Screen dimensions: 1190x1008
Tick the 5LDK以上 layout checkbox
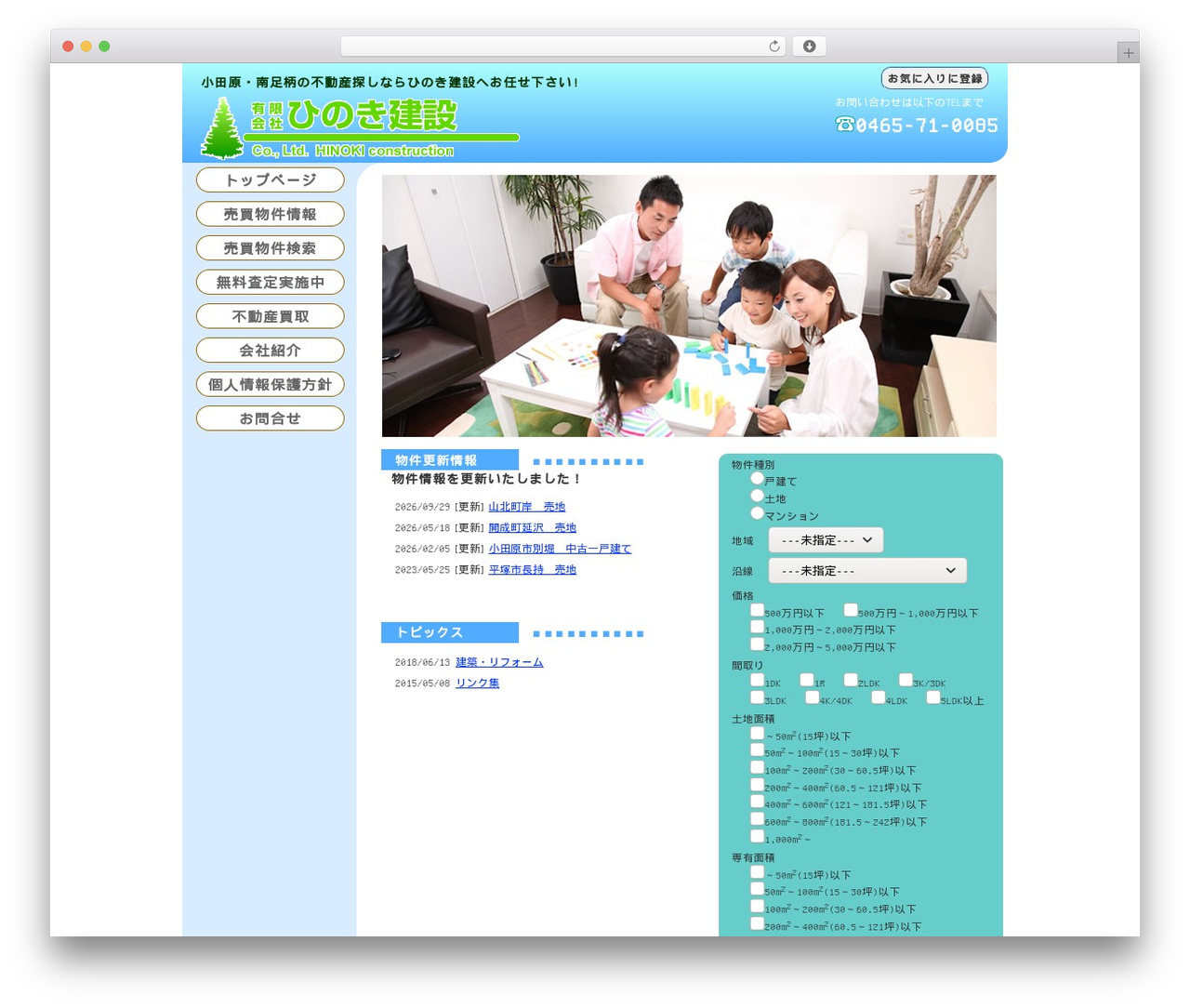(933, 697)
